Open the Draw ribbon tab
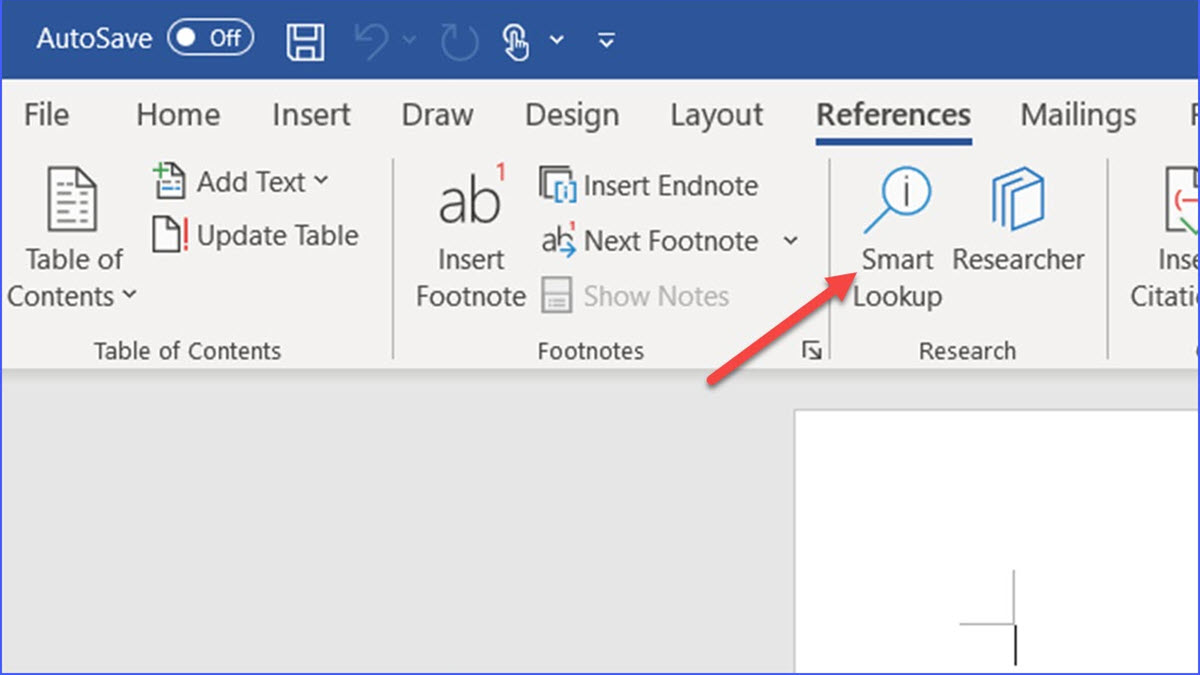This screenshot has height=675, width=1200. point(437,115)
